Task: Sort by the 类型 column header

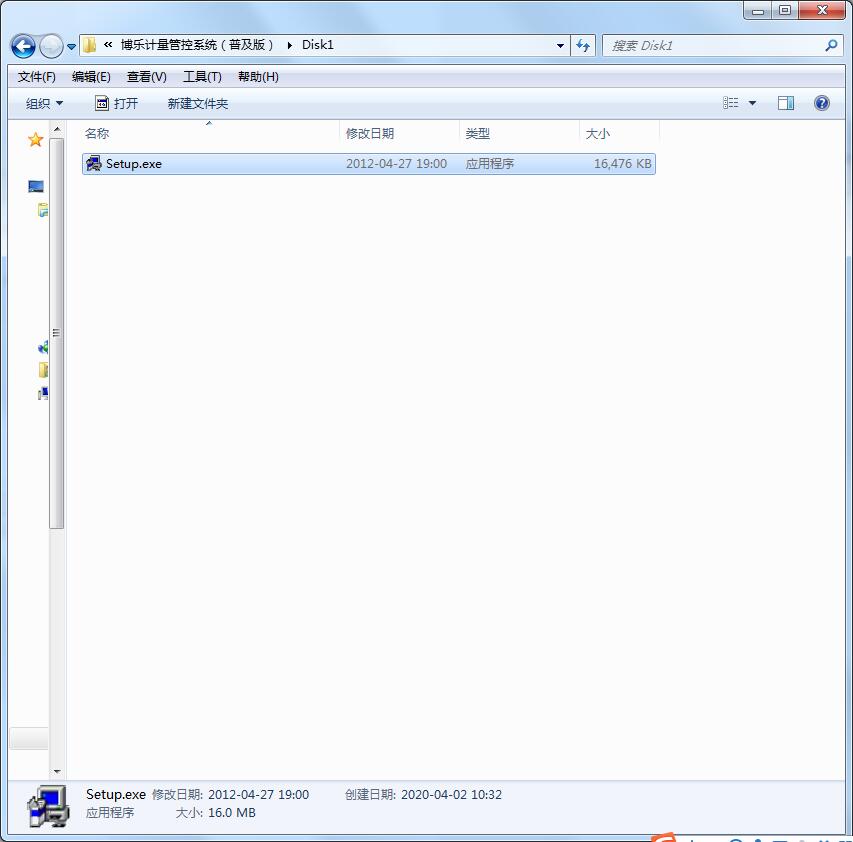Action: click(x=520, y=133)
